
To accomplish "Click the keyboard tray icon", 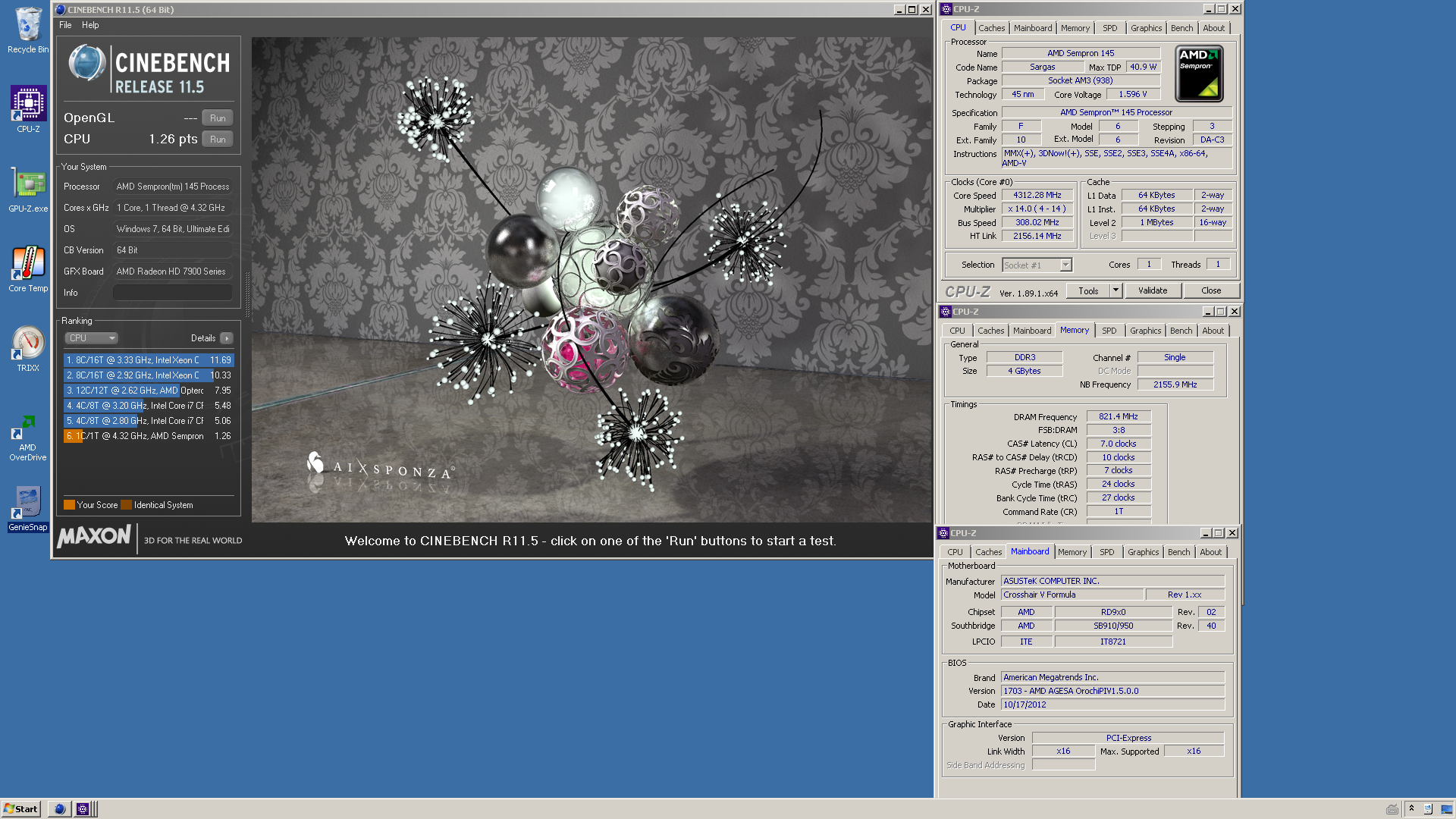I will coord(1392,809).
